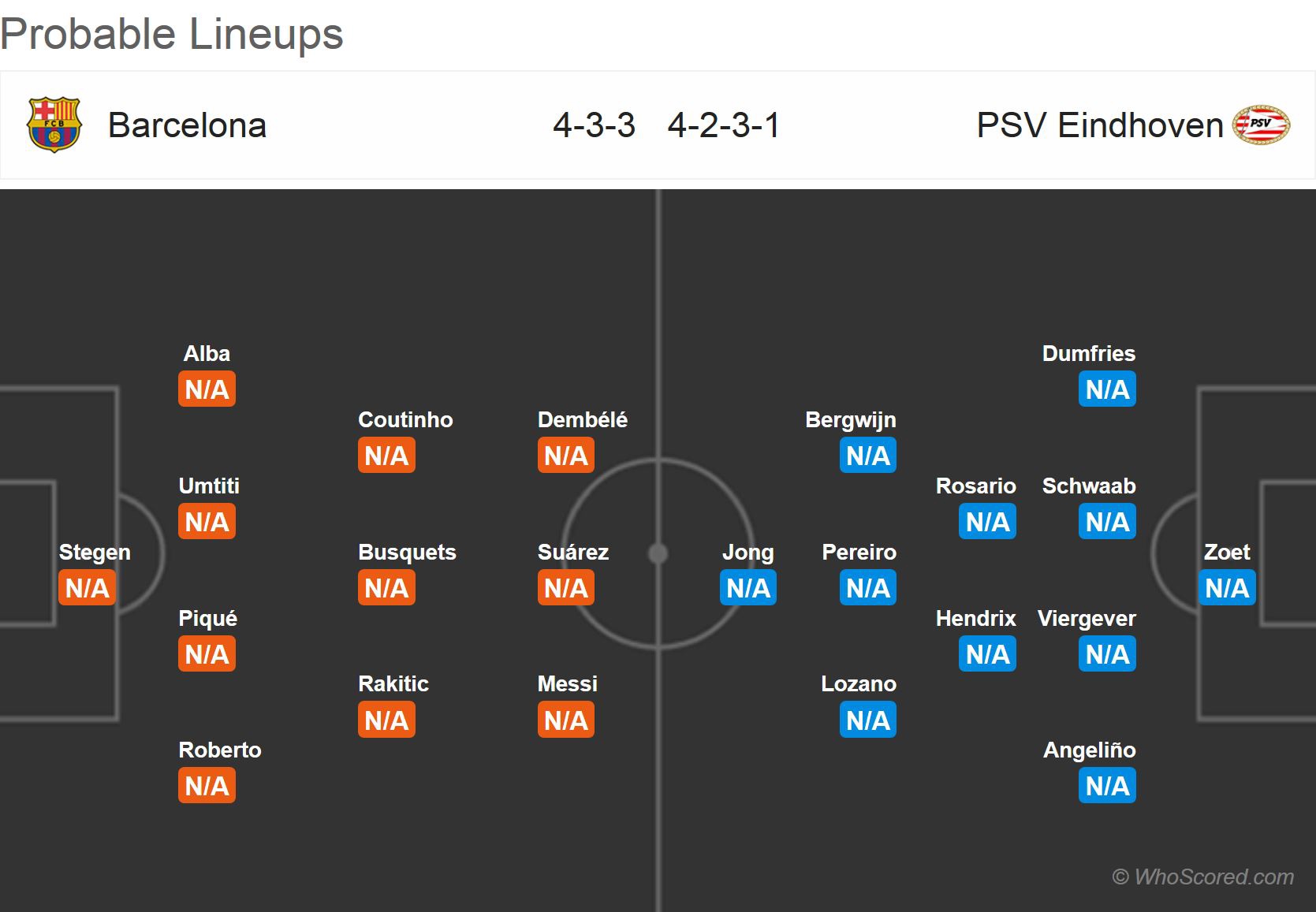Select player name Piqué
Viewport: 1316px width, 912px height.
[207, 618]
